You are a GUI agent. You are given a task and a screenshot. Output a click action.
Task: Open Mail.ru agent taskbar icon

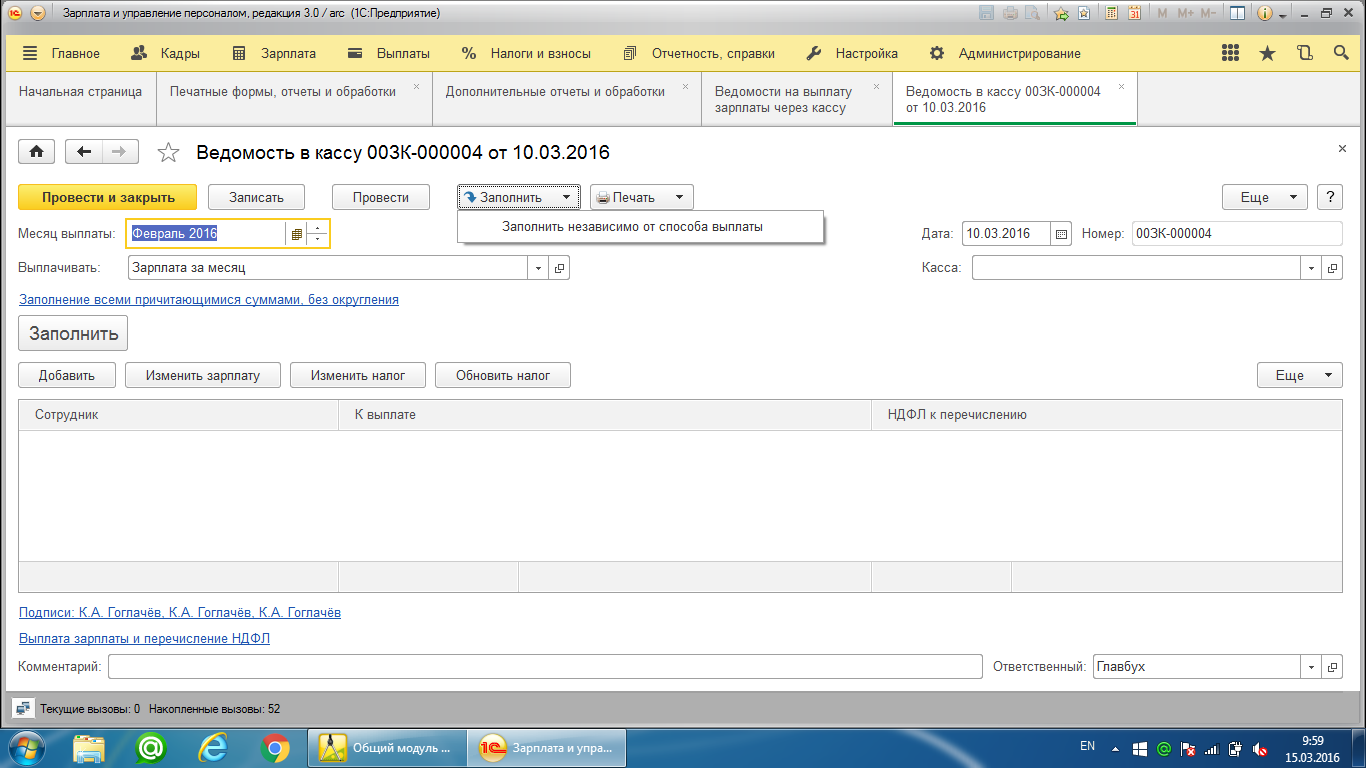151,747
